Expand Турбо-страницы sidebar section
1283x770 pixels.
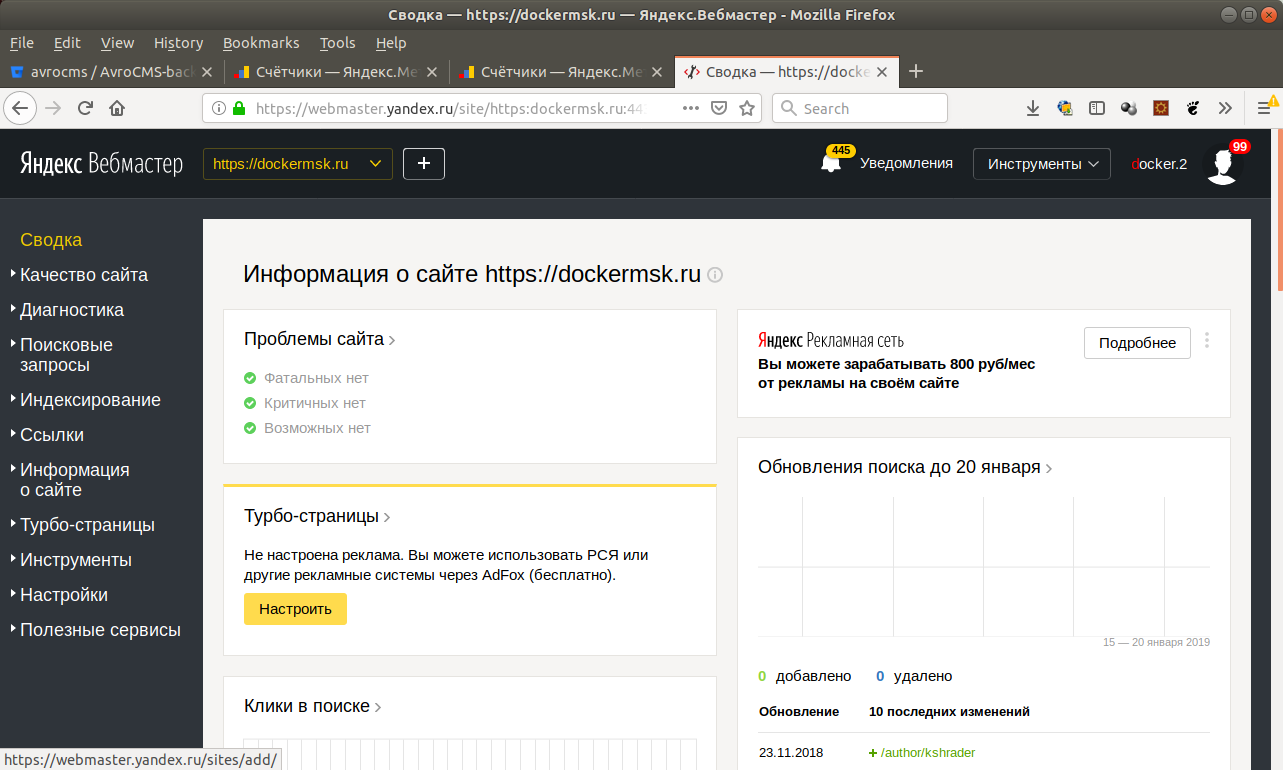point(87,525)
